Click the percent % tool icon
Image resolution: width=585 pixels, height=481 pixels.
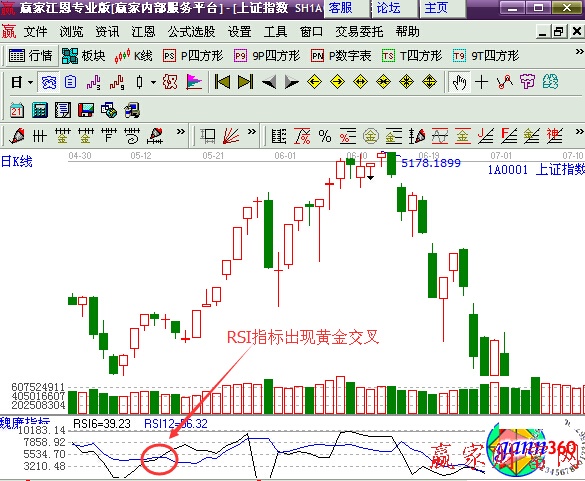[x=325, y=136]
